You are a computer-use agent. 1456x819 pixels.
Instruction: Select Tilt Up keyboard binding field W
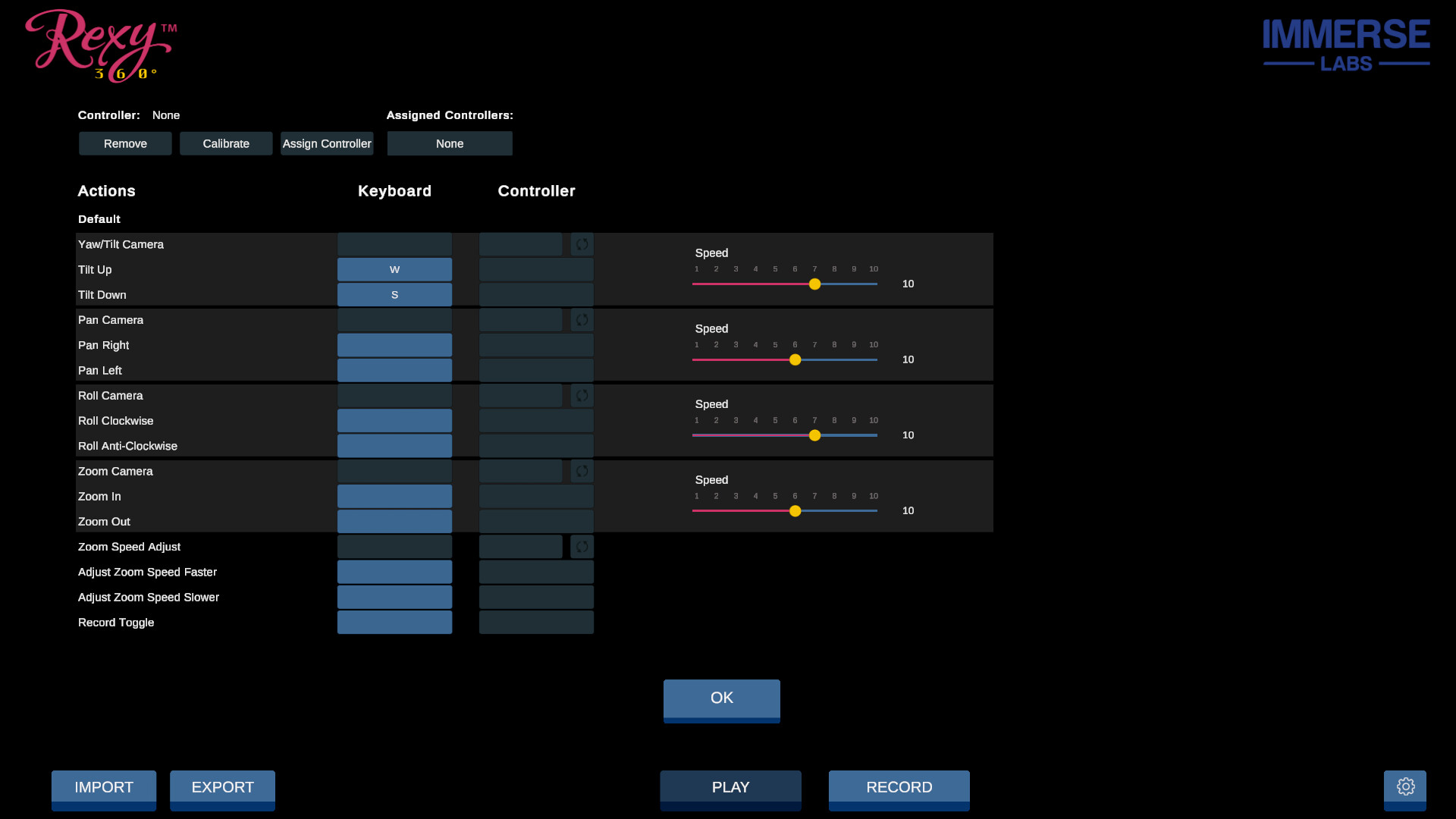[x=394, y=269]
